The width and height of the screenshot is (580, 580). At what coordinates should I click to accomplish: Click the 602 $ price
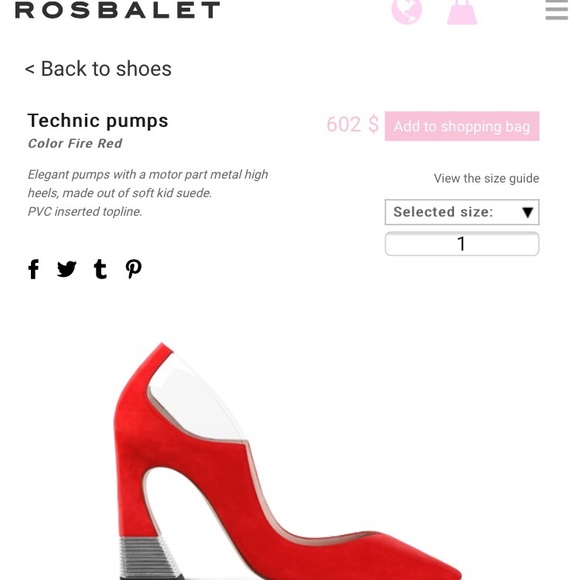[x=353, y=124]
